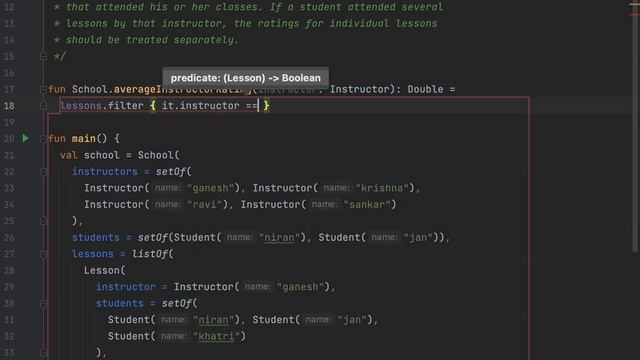
Task: Click the students named argument on line 30
Action: click(120, 303)
